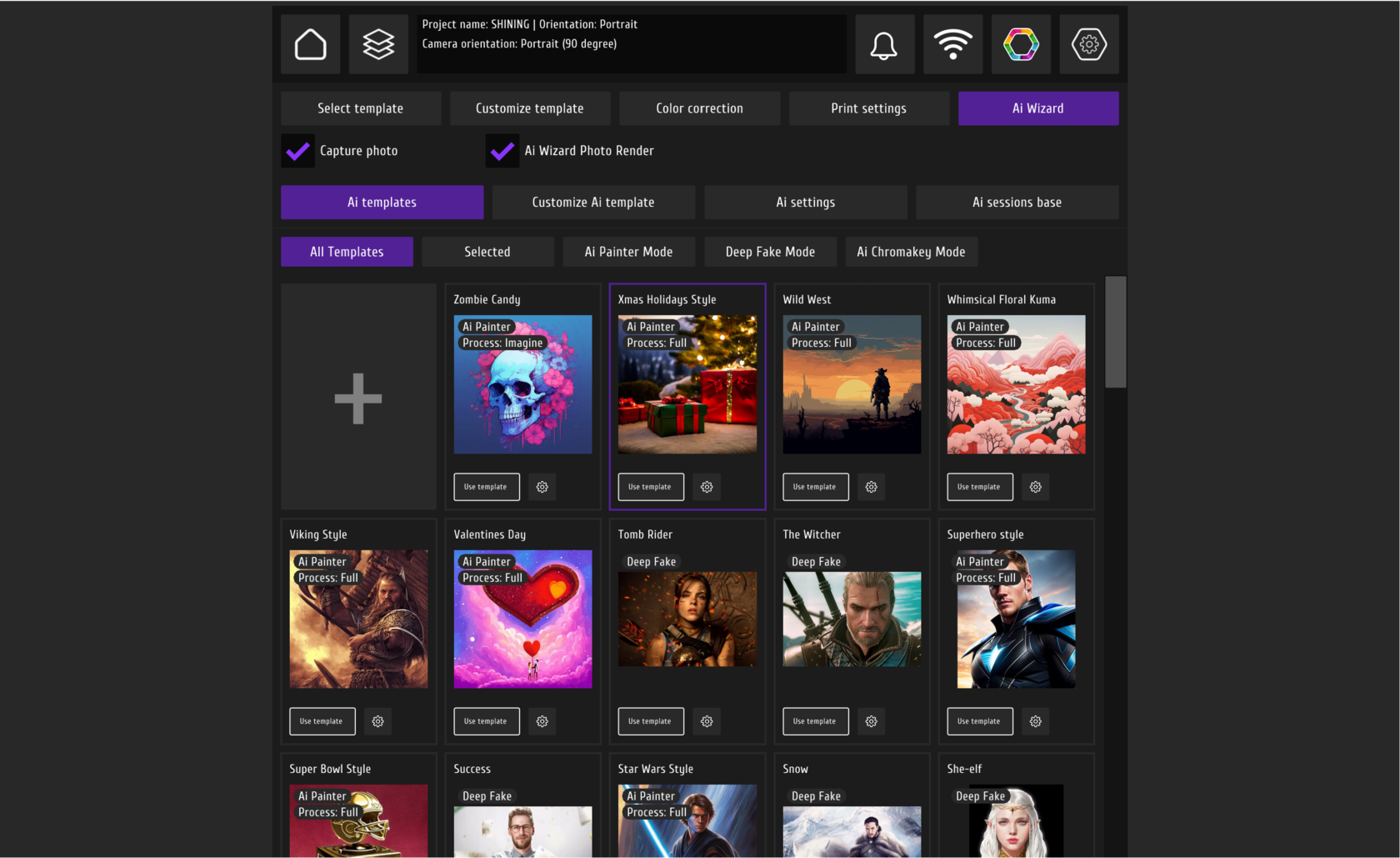This screenshot has height=858, width=1400.
Task: Open the Ai settings sub-tab
Action: [806, 203]
